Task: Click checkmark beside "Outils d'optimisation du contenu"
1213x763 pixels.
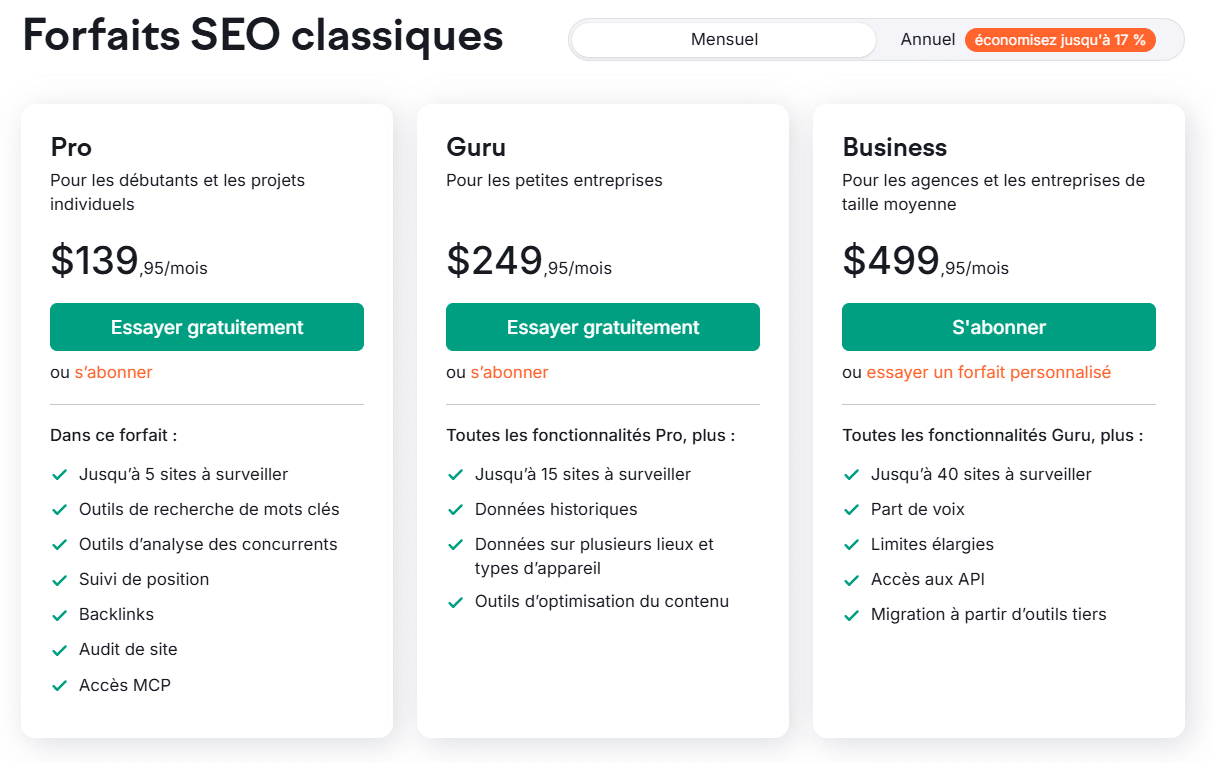Action: (x=455, y=602)
